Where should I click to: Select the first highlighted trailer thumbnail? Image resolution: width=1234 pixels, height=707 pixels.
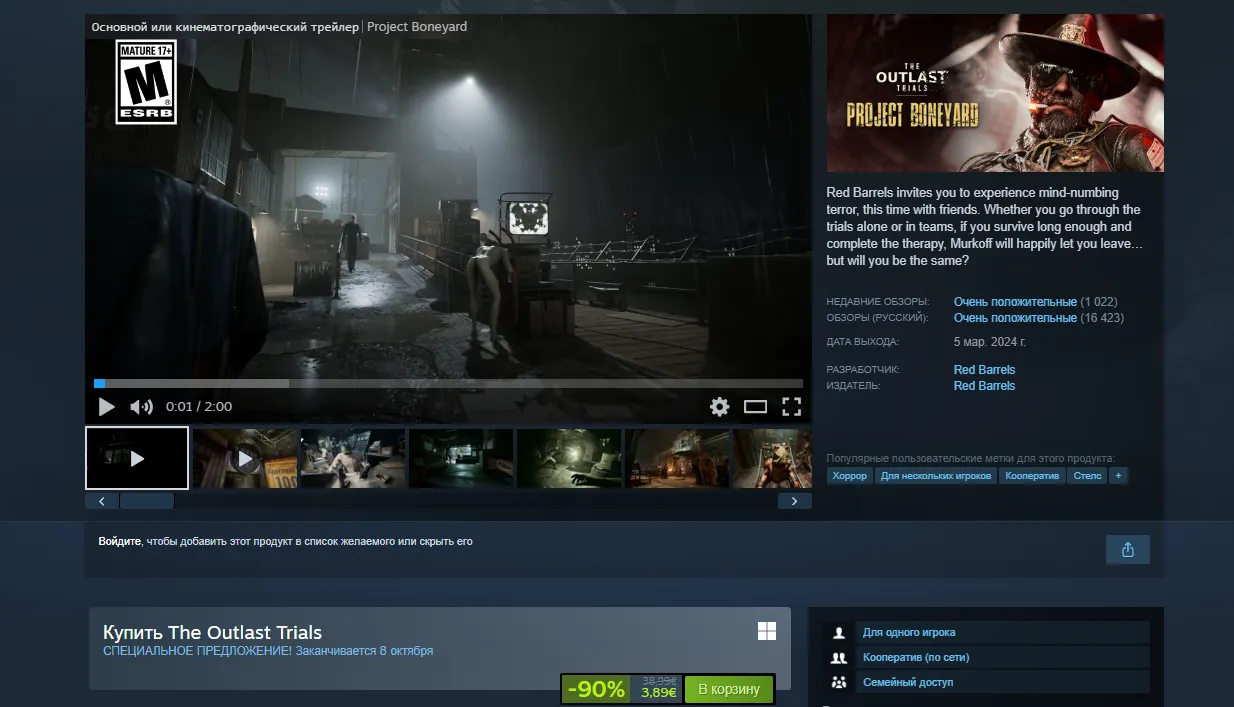[137, 458]
